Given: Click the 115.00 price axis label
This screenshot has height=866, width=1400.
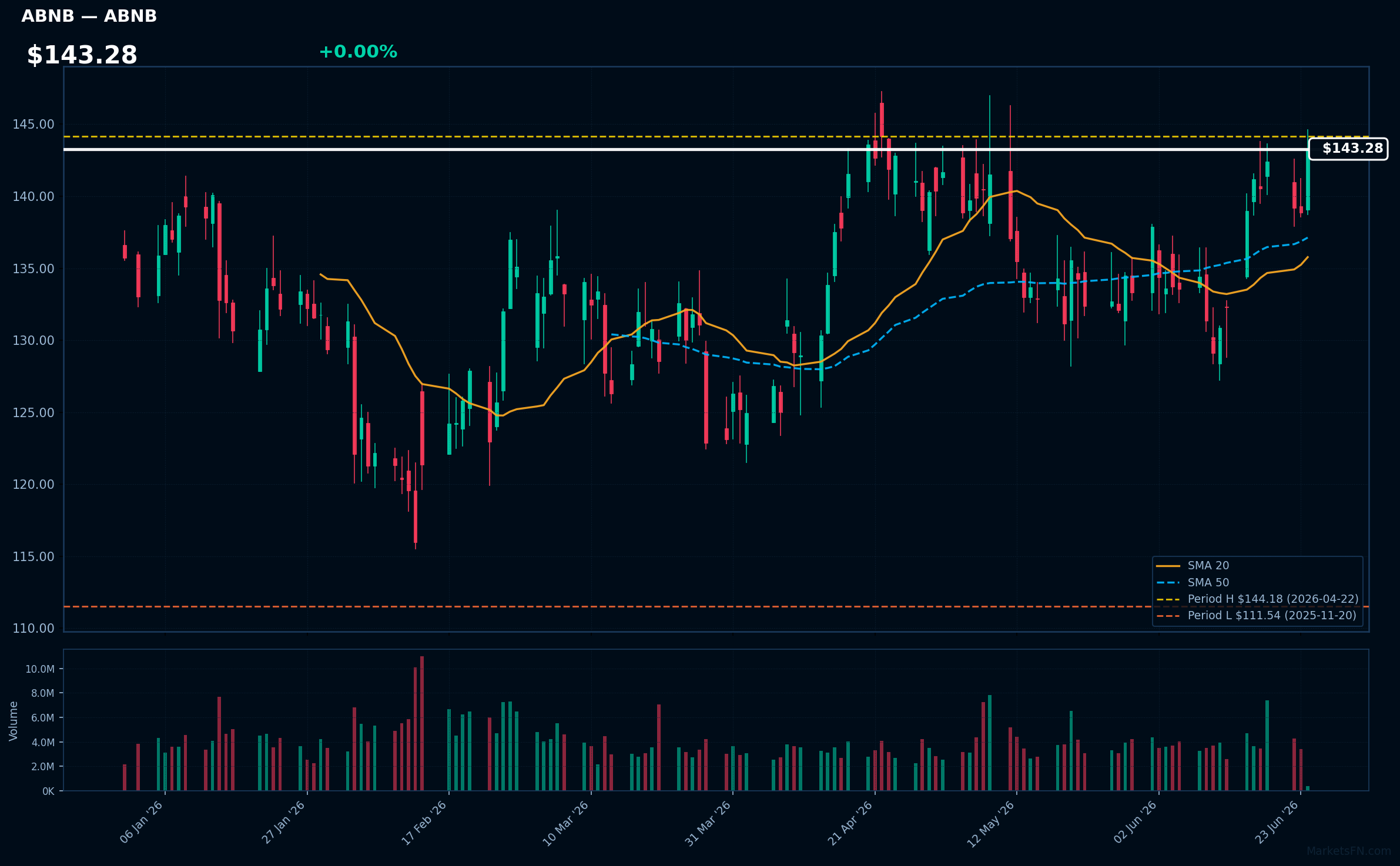Looking at the screenshot, I should click(x=34, y=557).
